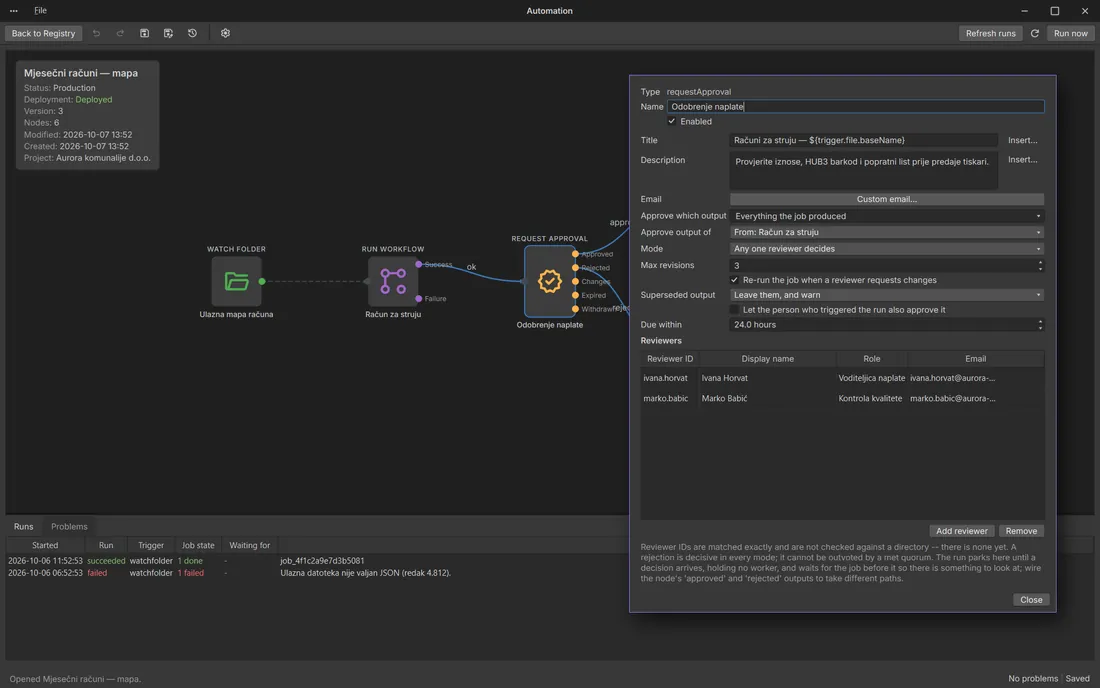Image resolution: width=1100 pixels, height=688 pixels.
Task: Click the refresh arrow beside Refresh runs
Action: (1035, 33)
